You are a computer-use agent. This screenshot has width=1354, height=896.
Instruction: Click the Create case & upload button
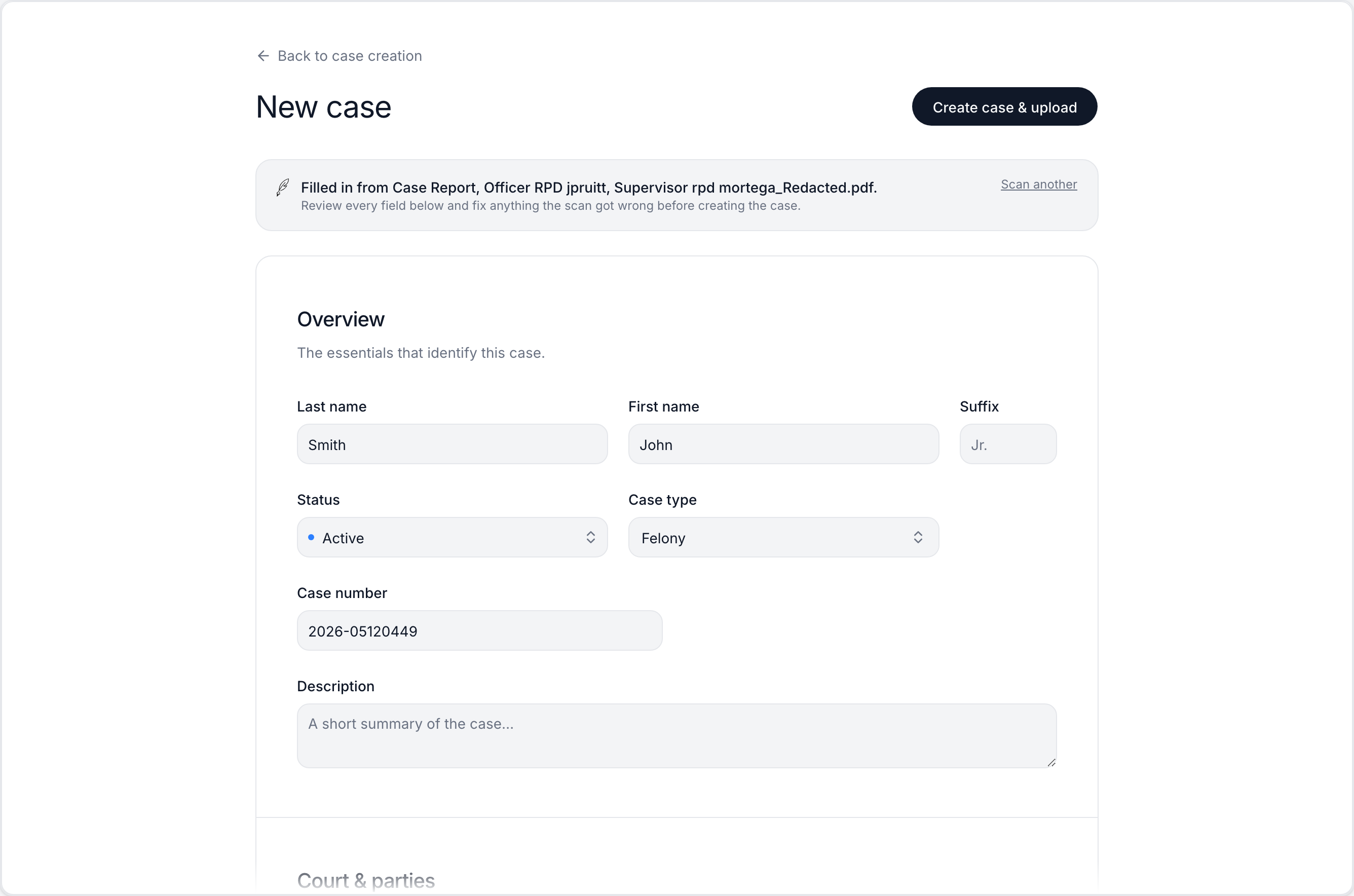(x=1004, y=107)
